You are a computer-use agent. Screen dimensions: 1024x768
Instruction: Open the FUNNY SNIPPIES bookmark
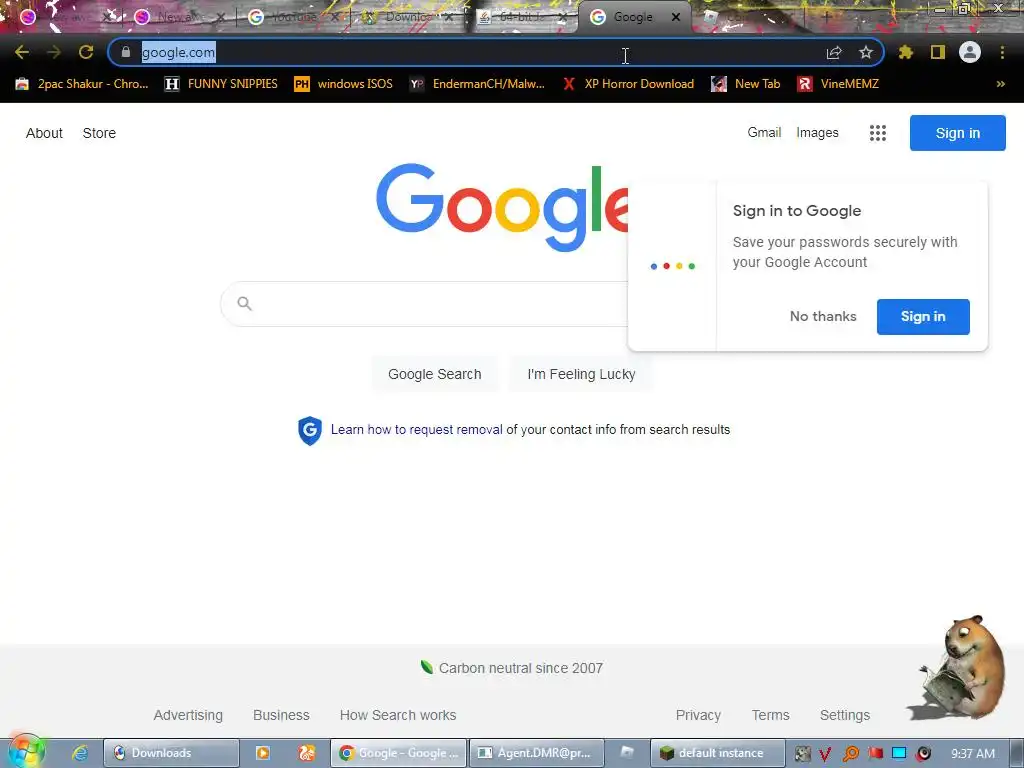[x=221, y=84]
